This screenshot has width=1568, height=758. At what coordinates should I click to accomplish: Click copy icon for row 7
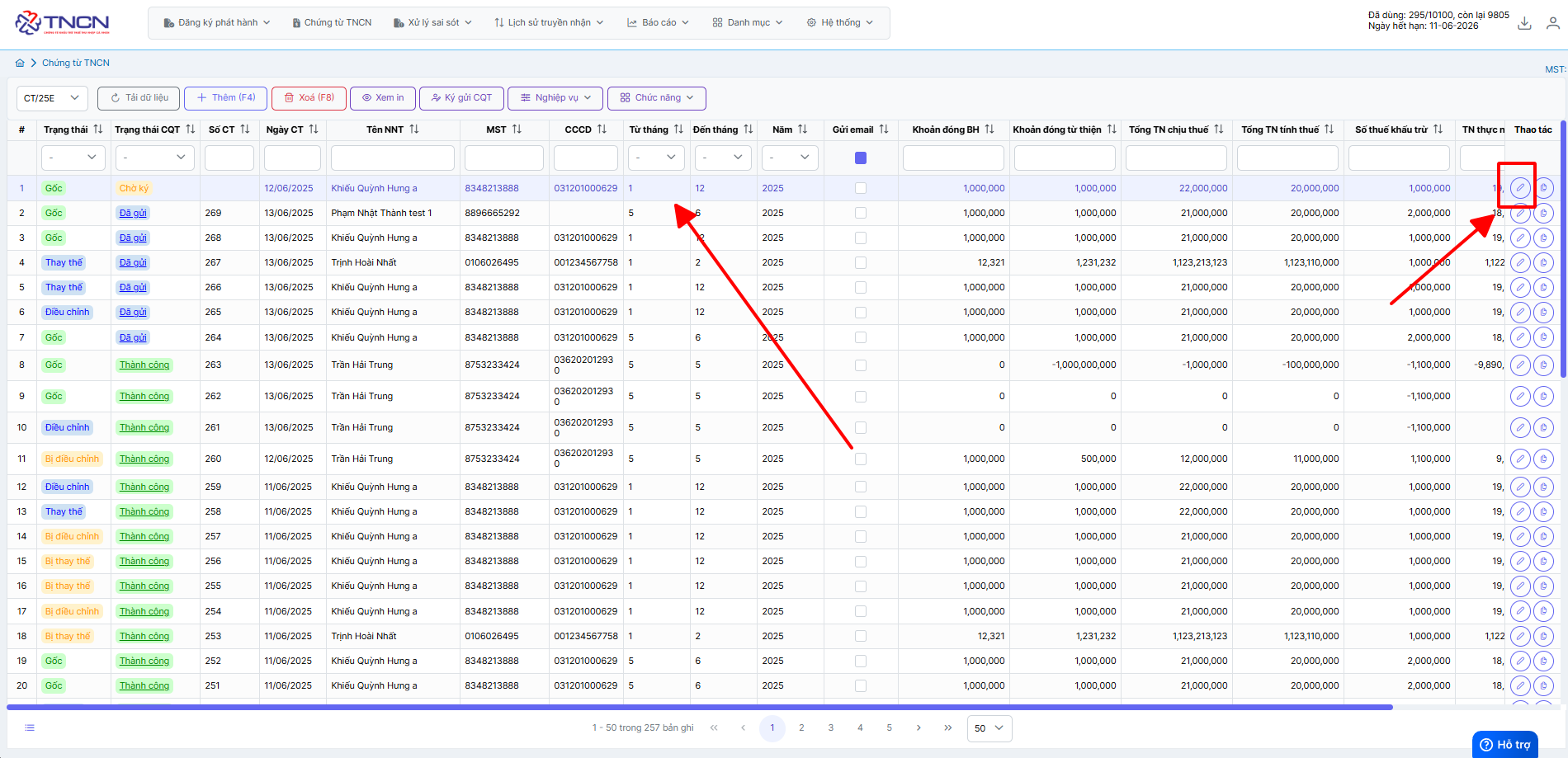pyautogui.click(x=1544, y=337)
